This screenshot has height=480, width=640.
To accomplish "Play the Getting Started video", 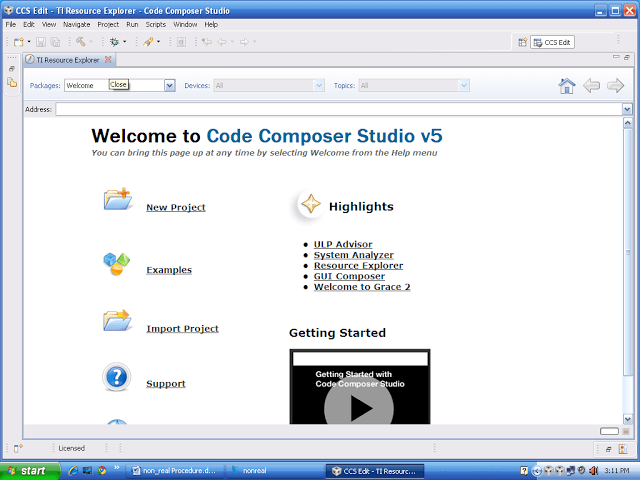I will (359, 407).
